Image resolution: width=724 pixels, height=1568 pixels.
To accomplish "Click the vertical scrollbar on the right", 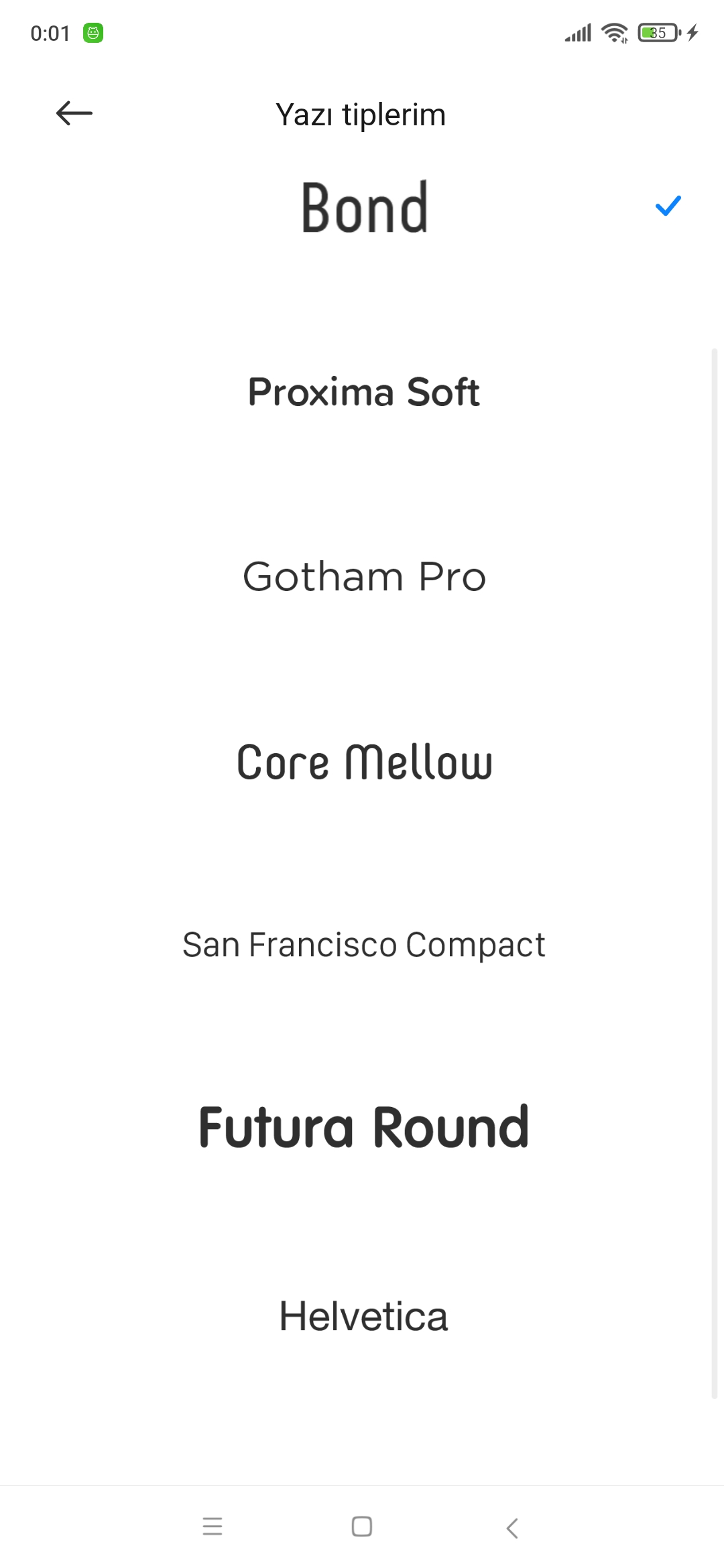I will 715,873.
